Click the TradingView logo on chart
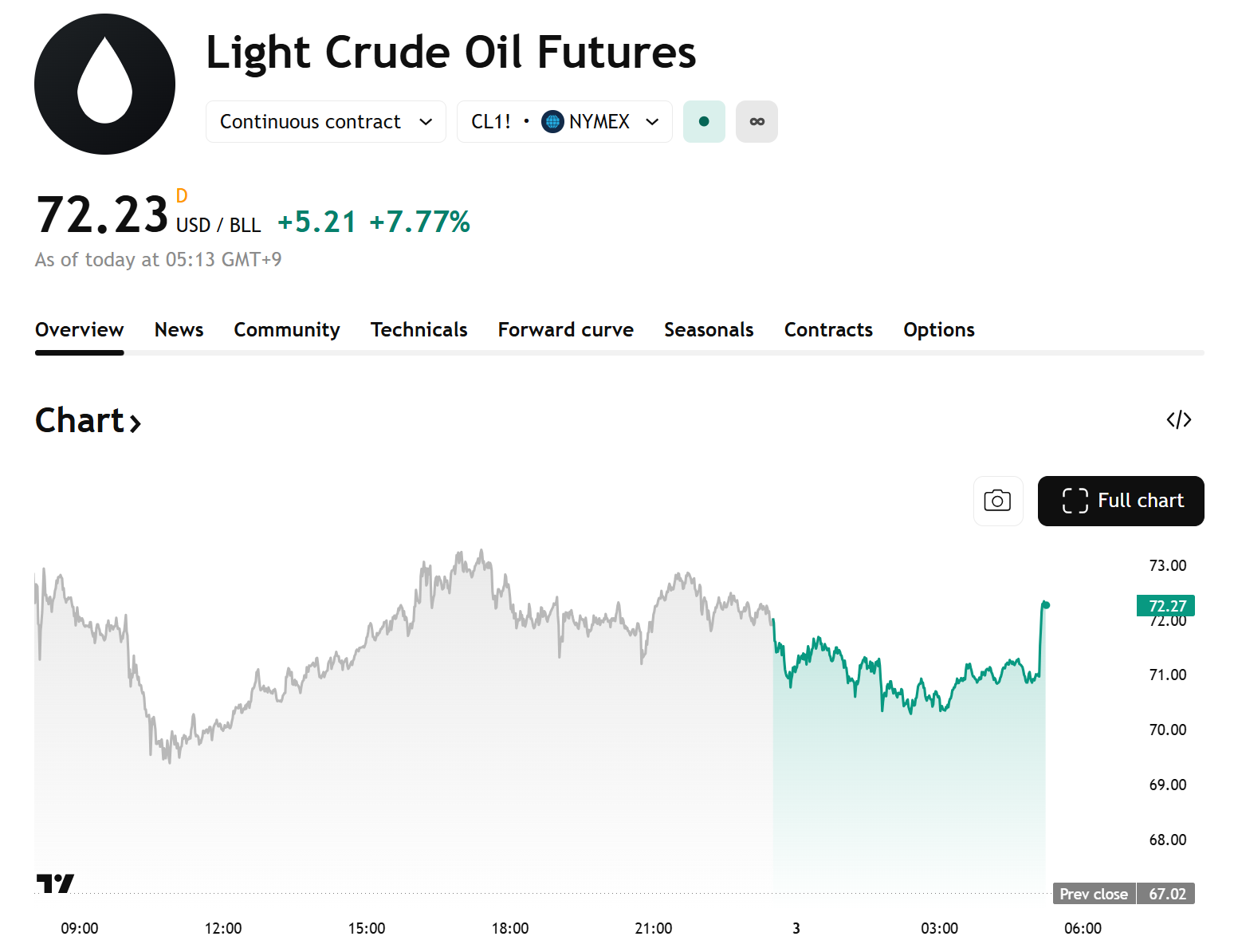1238x952 pixels. pyautogui.click(x=55, y=883)
